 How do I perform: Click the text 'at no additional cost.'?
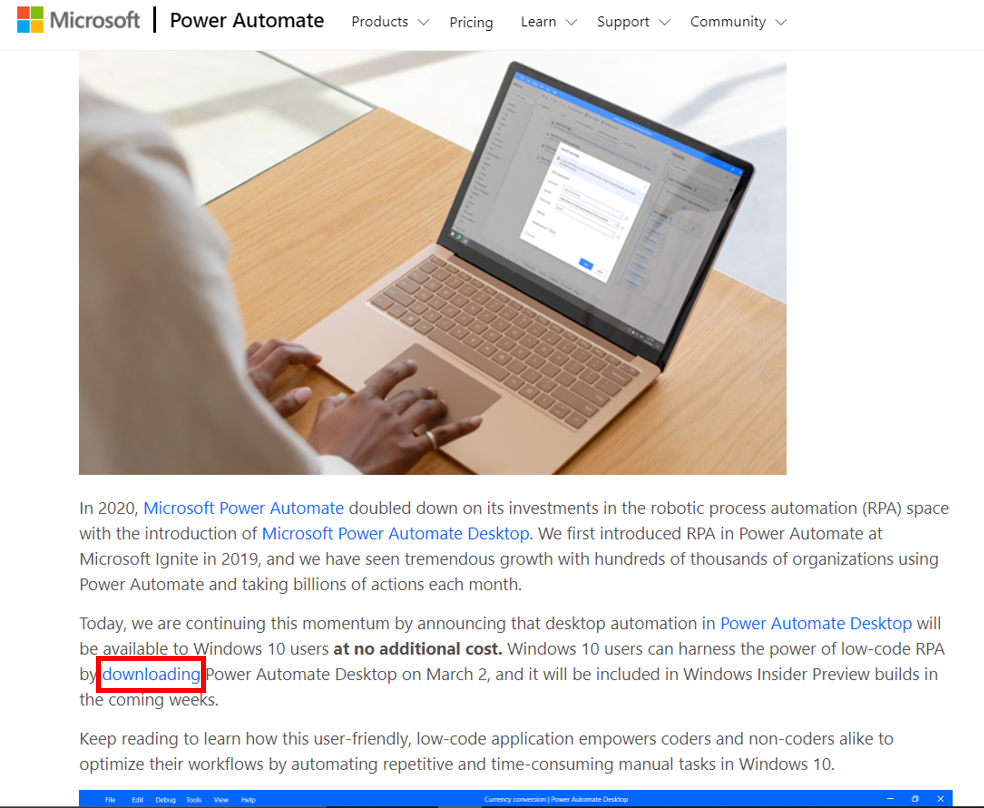click(418, 649)
